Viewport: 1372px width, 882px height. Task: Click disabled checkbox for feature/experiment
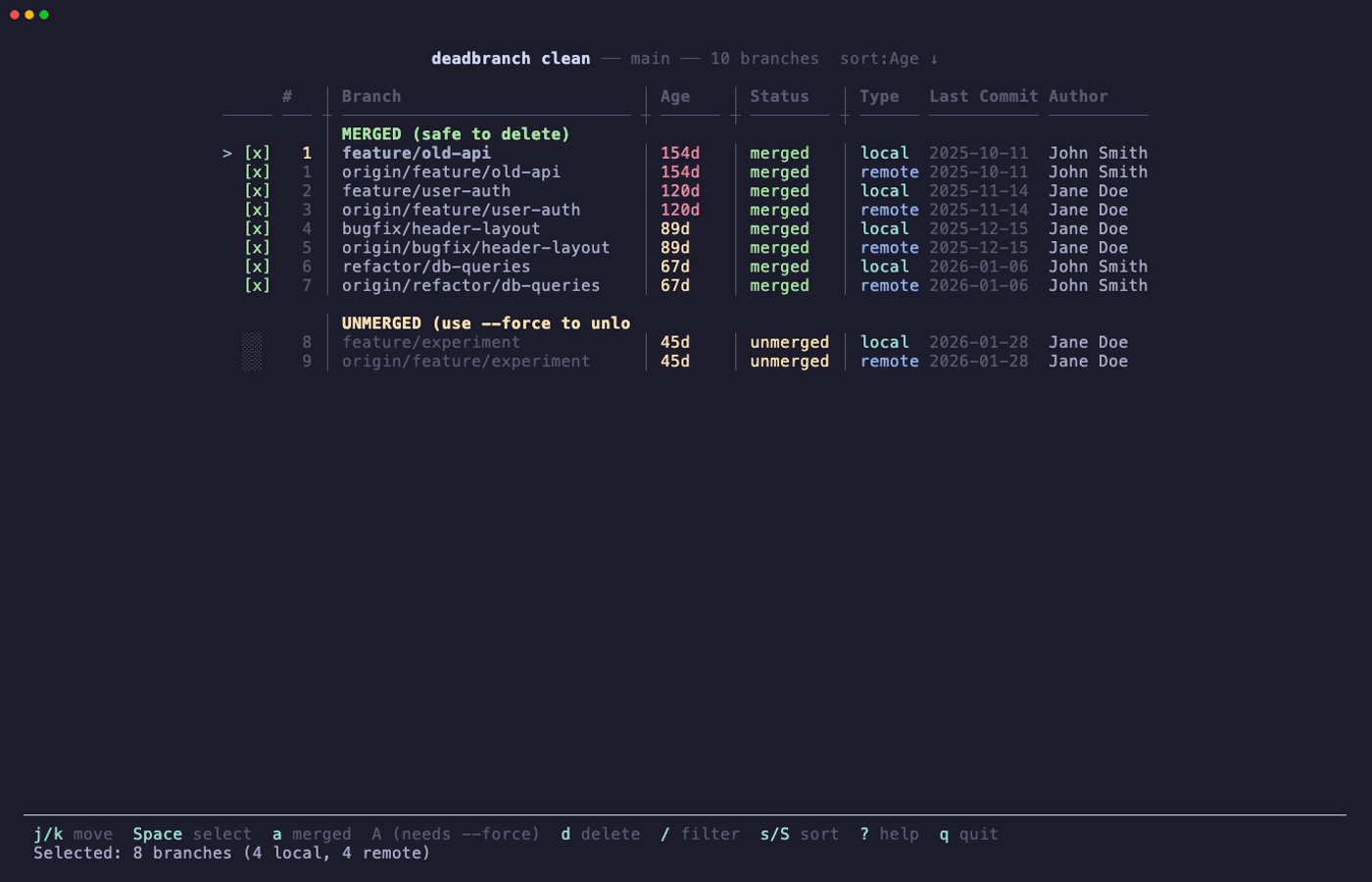tap(252, 342)
